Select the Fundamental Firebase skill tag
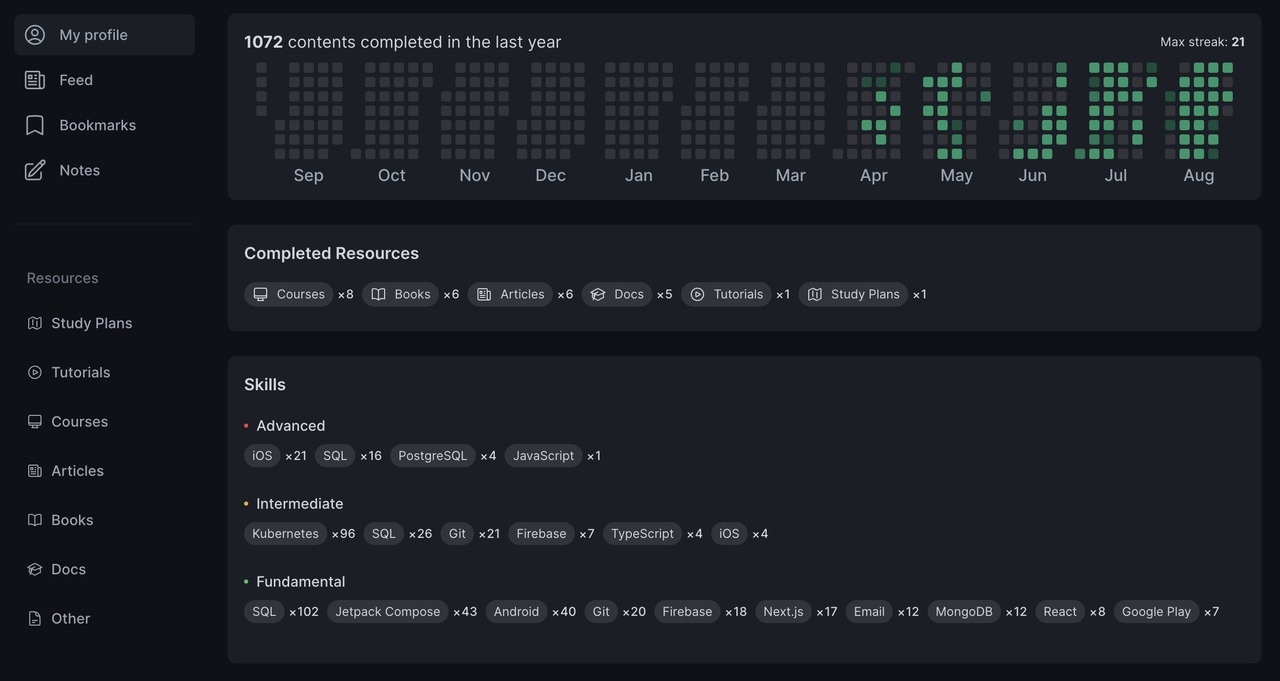 coord(688,612)
